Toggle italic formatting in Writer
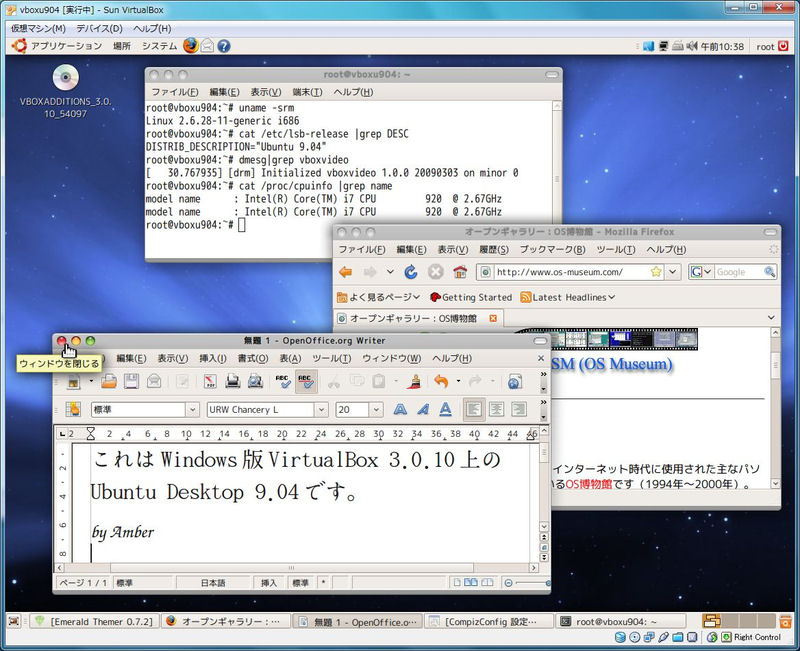 coord(423,409)
